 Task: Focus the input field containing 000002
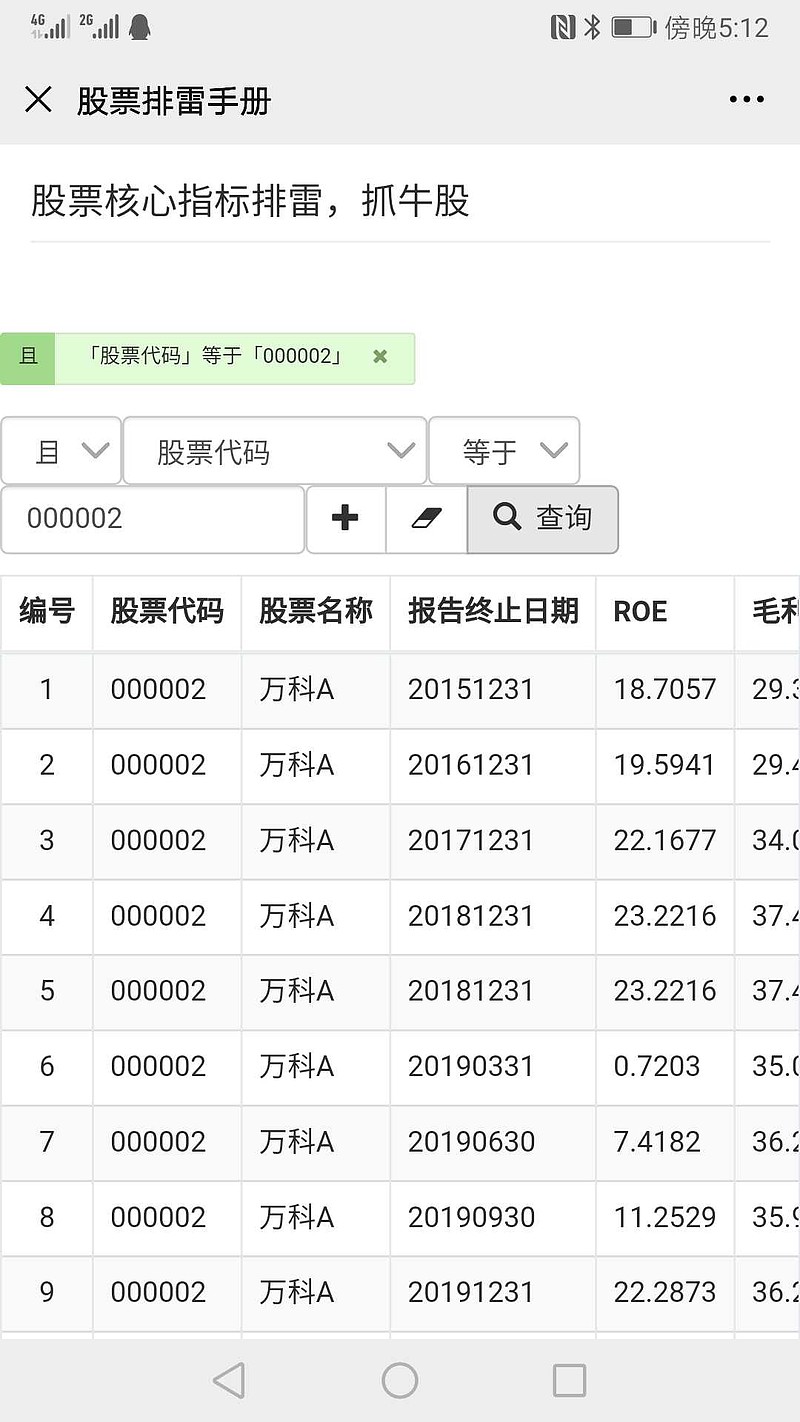tap(153, 518)
